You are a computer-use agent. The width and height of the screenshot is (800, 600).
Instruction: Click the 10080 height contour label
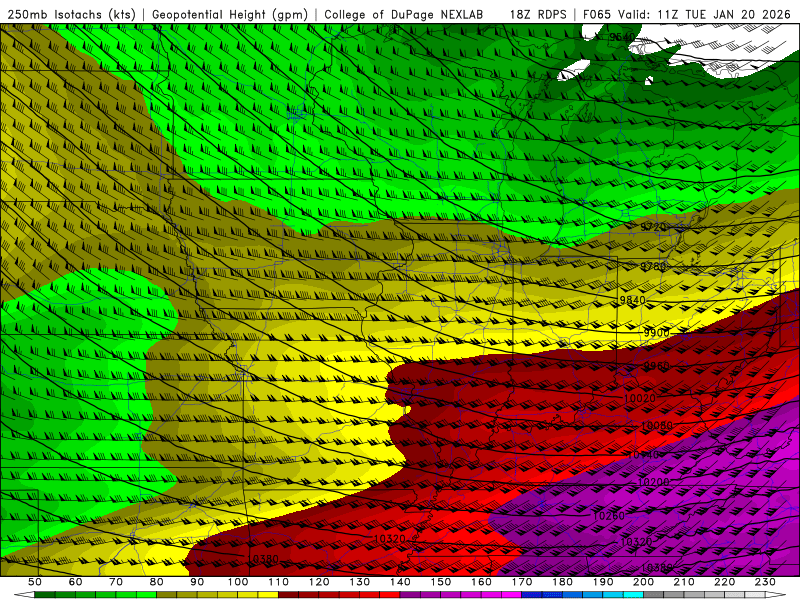coord(656,426)
